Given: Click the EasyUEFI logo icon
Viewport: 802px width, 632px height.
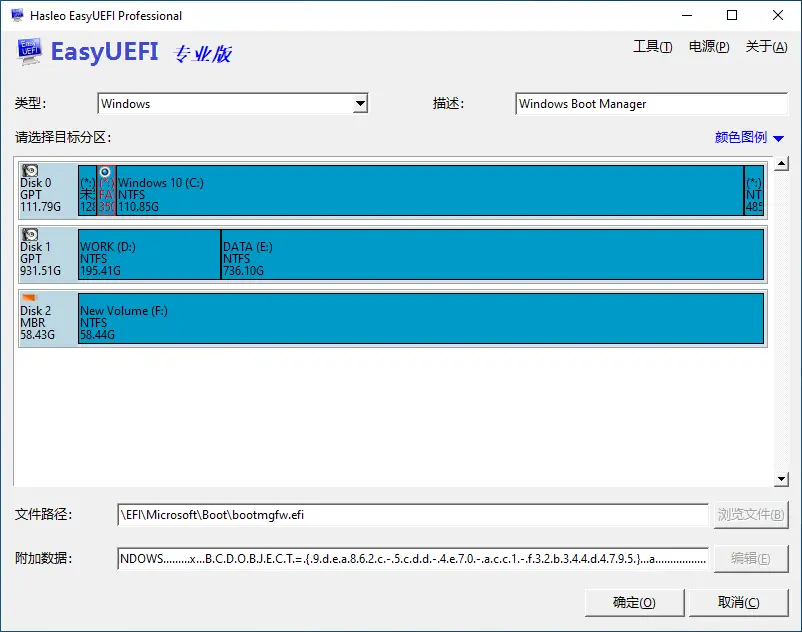Looking at the screenshot, I should (30, 50).
